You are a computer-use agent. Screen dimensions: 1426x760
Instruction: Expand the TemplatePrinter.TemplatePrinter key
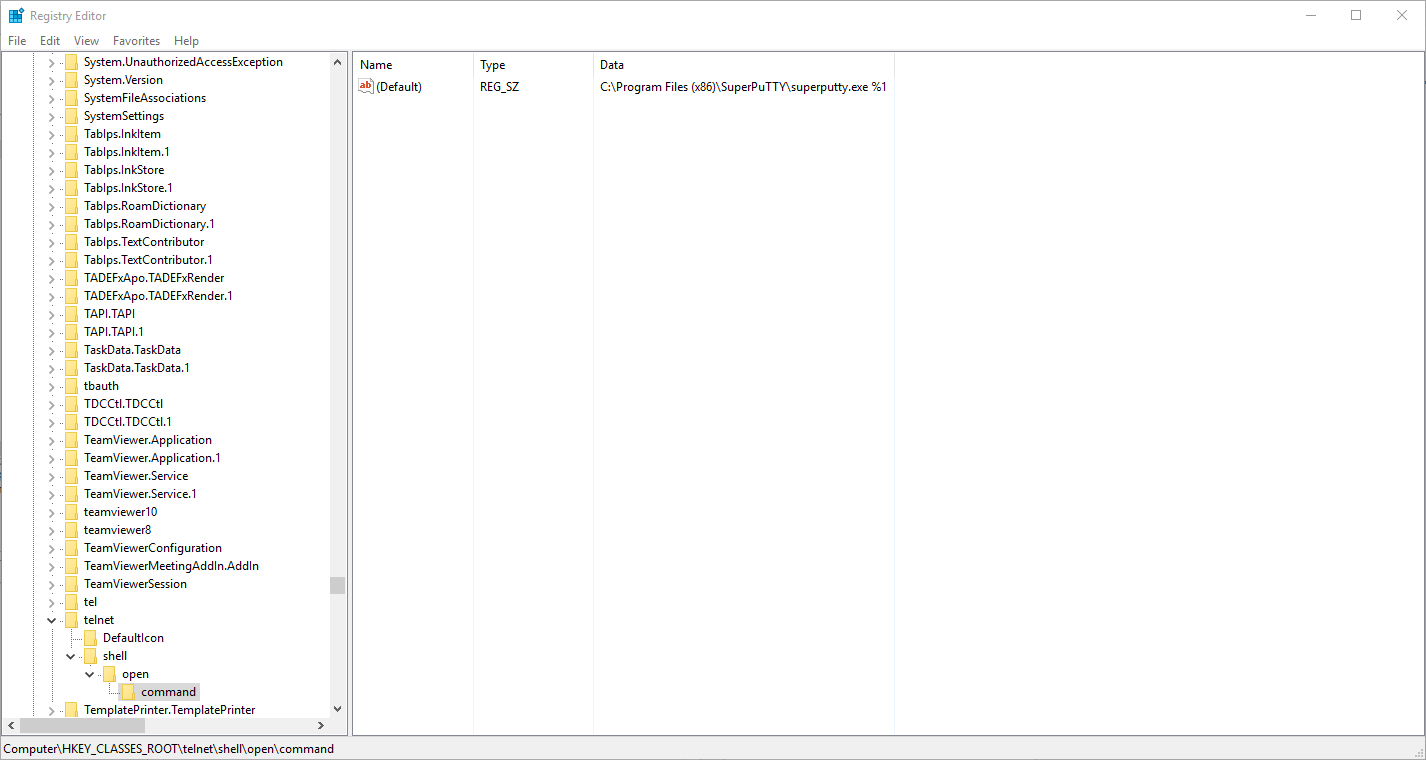(x=51, y=710)
